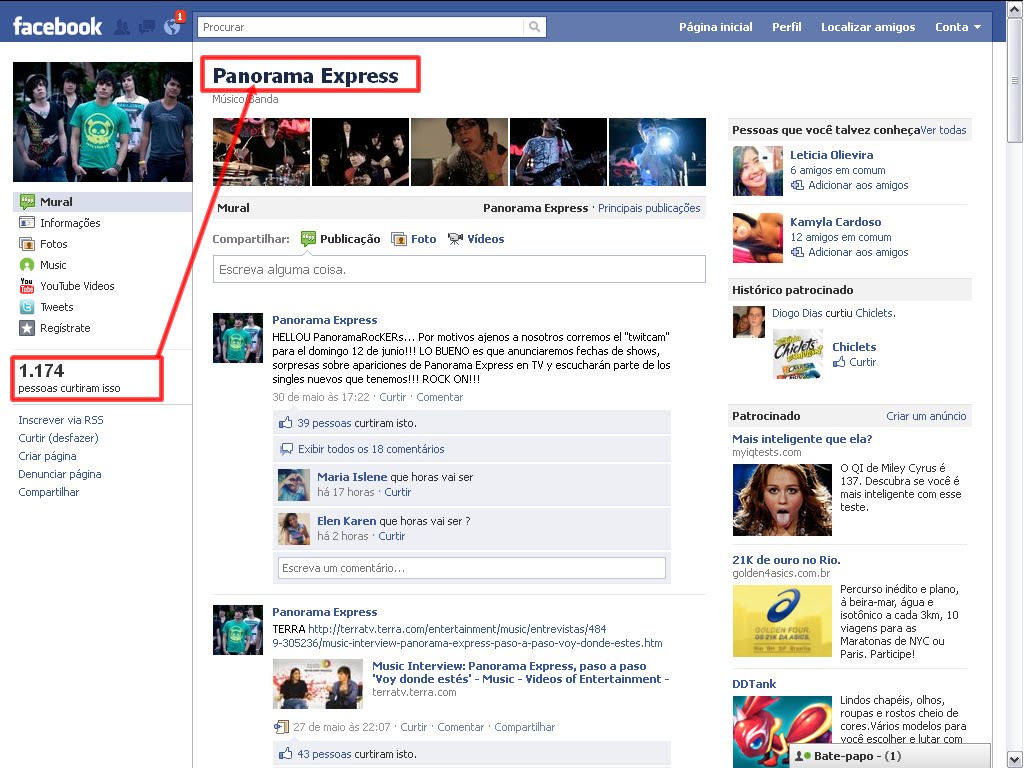
Task: Open the DDTank ad title
Action: (754, 684)
